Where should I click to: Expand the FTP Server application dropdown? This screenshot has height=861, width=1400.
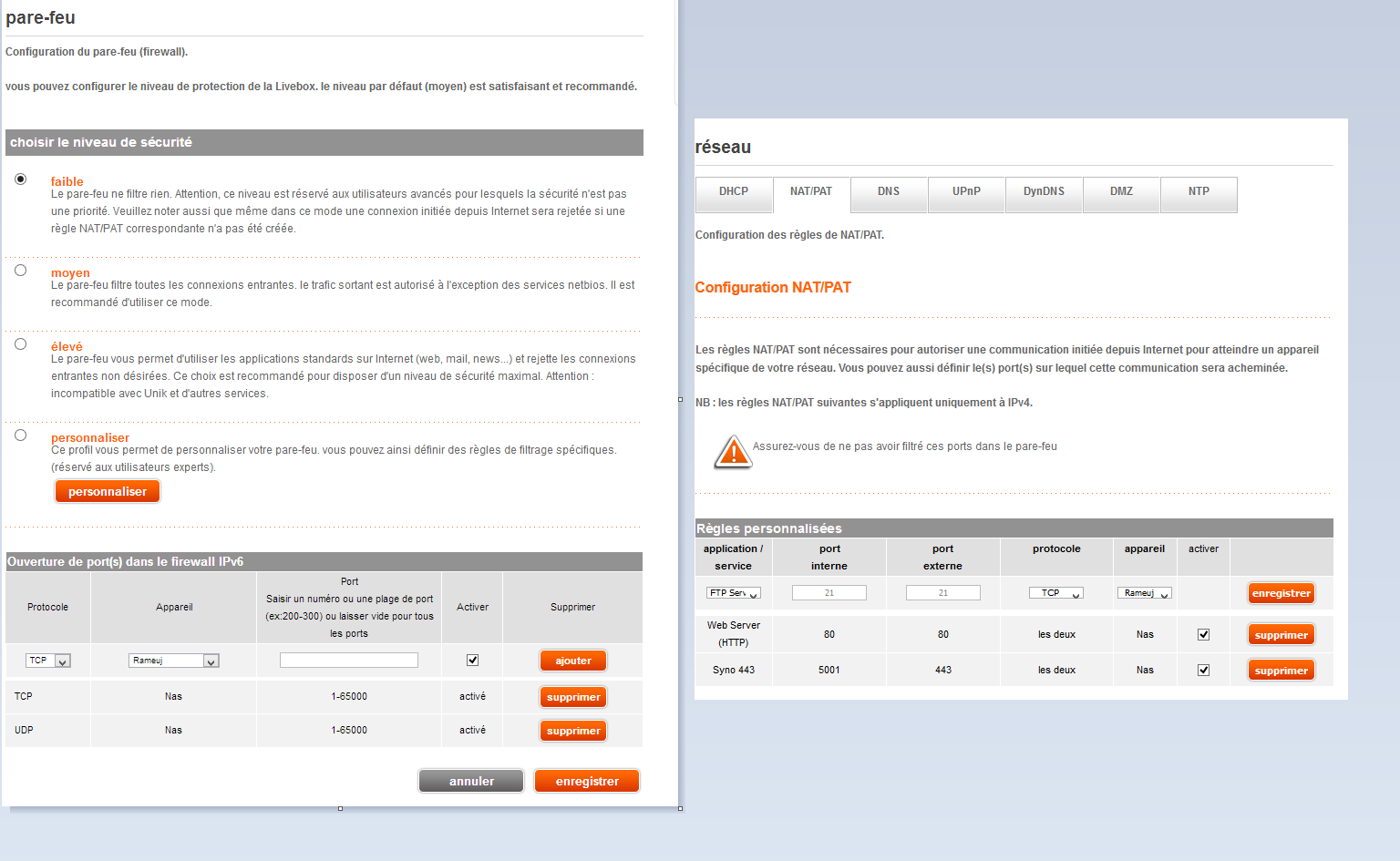click(x=734, y=593)
